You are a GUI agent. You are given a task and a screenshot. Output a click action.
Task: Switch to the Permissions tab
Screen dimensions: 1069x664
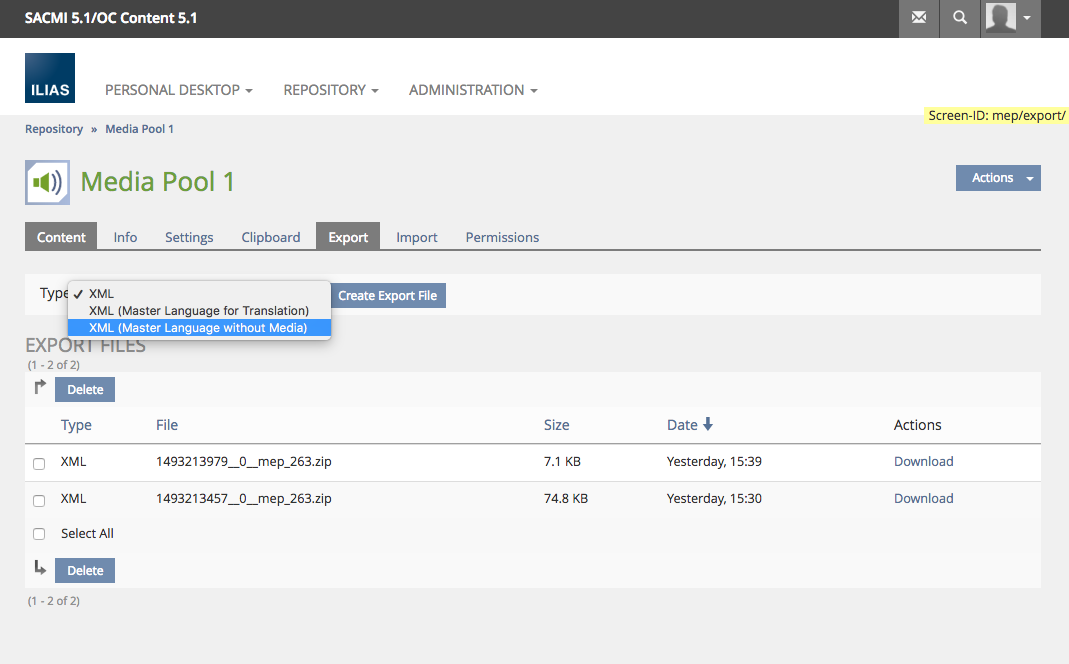tap(502, 237)
